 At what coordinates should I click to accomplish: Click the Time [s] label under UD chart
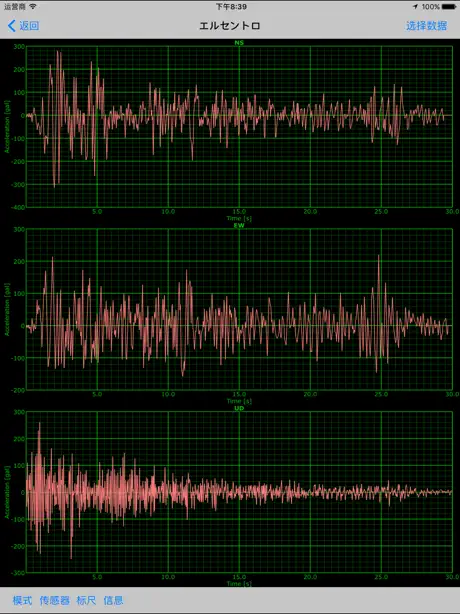point(239,583)
